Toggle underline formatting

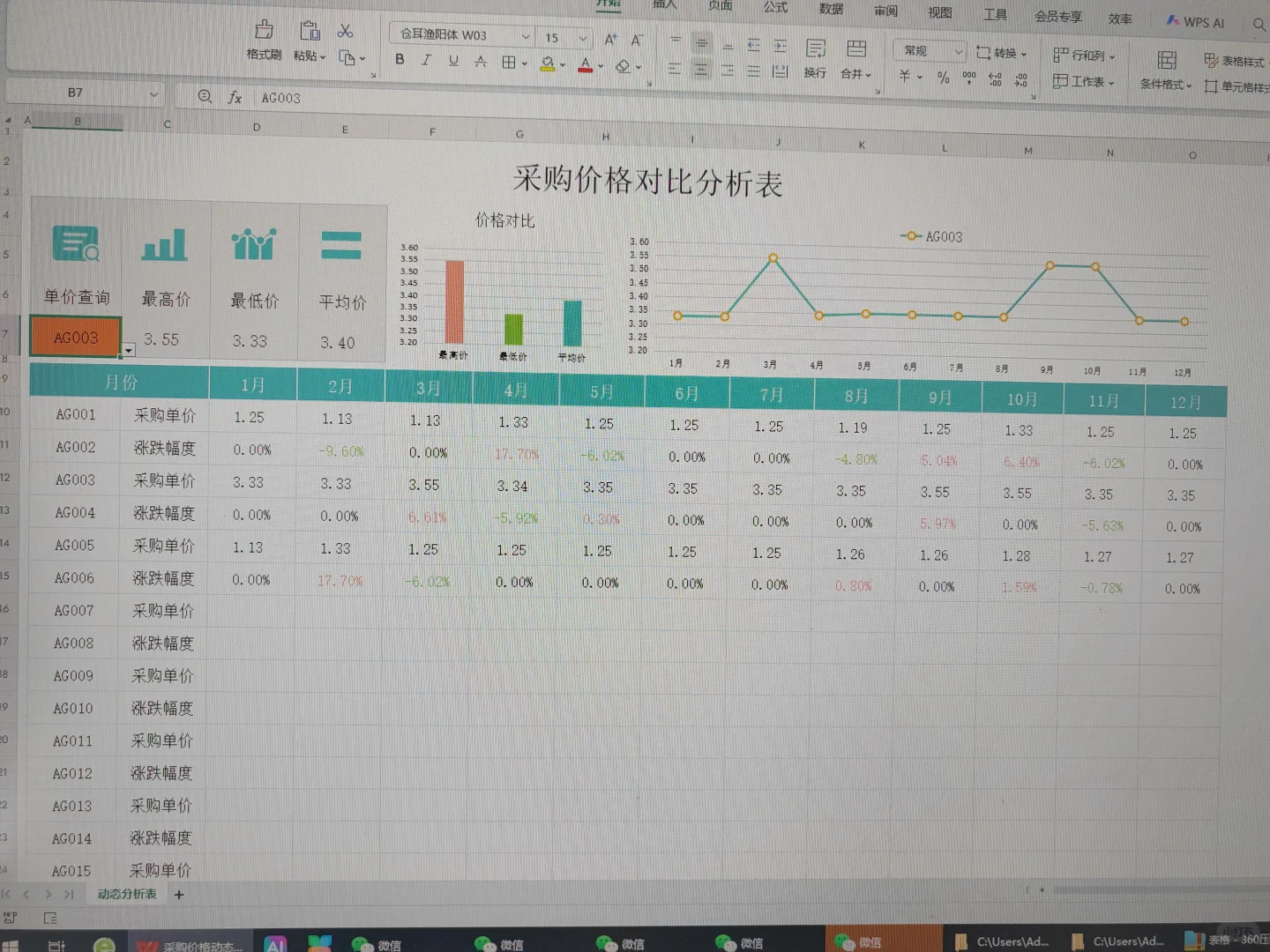click(x=452, y=60)
